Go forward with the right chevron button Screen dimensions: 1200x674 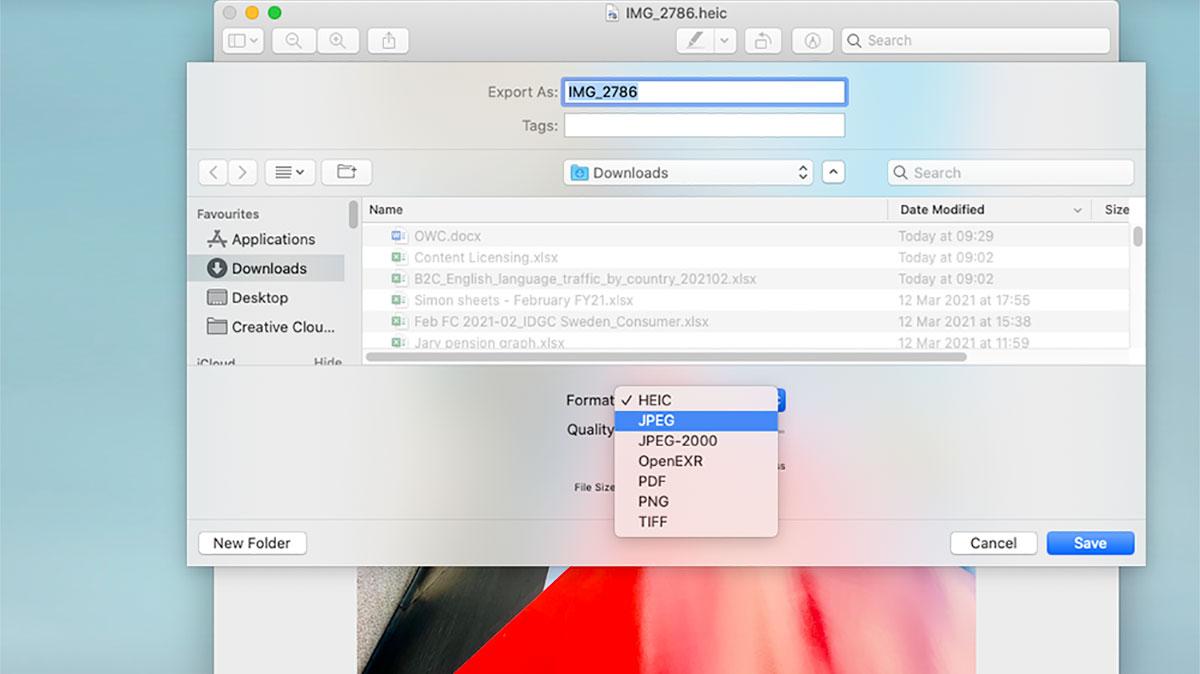[243, 172]
